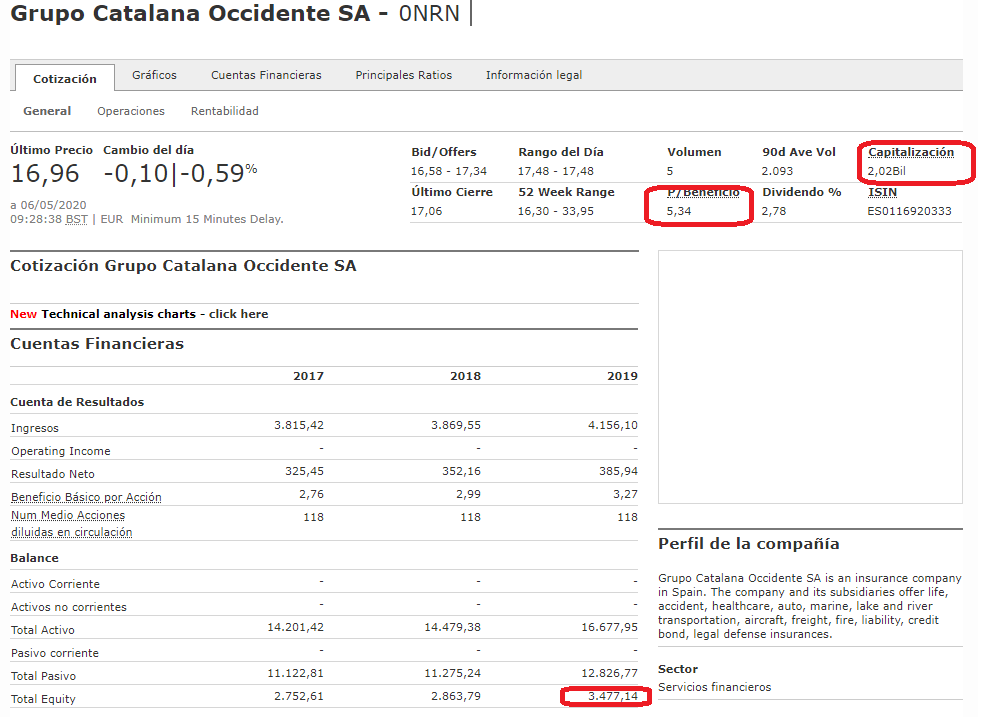Click Beneficio Básico por Acción link
This screenshot has height=717, width=983.
[86, 497]
